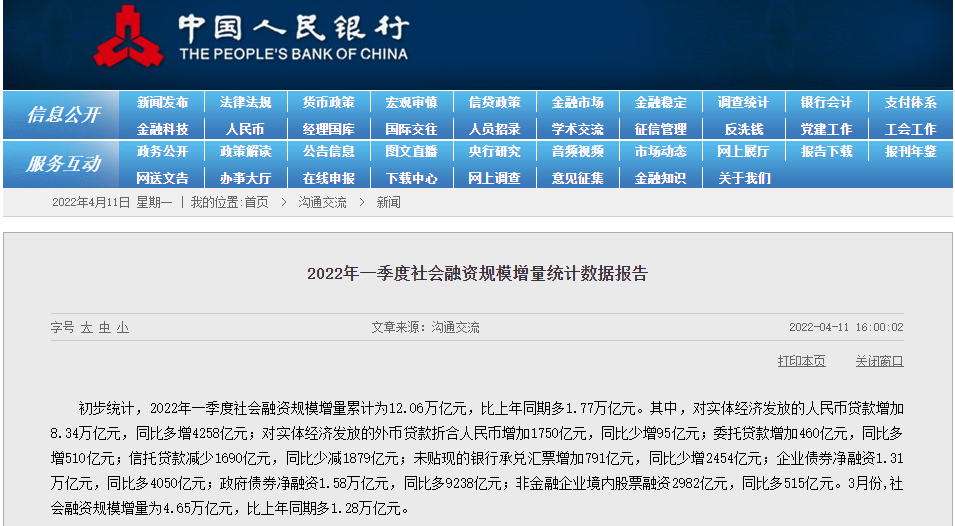Go to 党建工作 page
The width and height of the screenshot is (955, 526).
pyautogui.click(x=826, y=129)
